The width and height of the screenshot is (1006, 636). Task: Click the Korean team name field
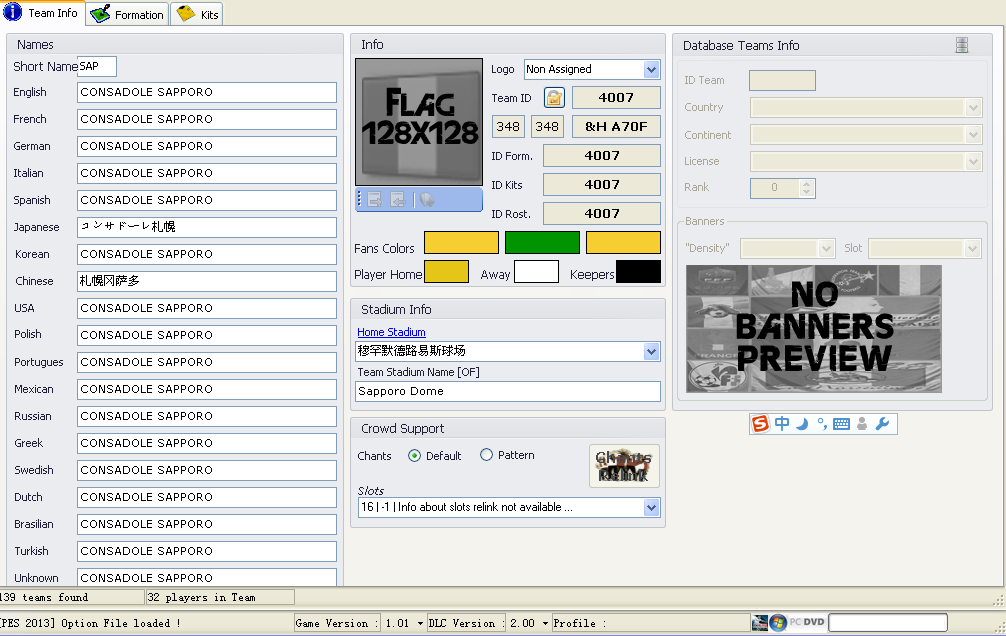207,254
